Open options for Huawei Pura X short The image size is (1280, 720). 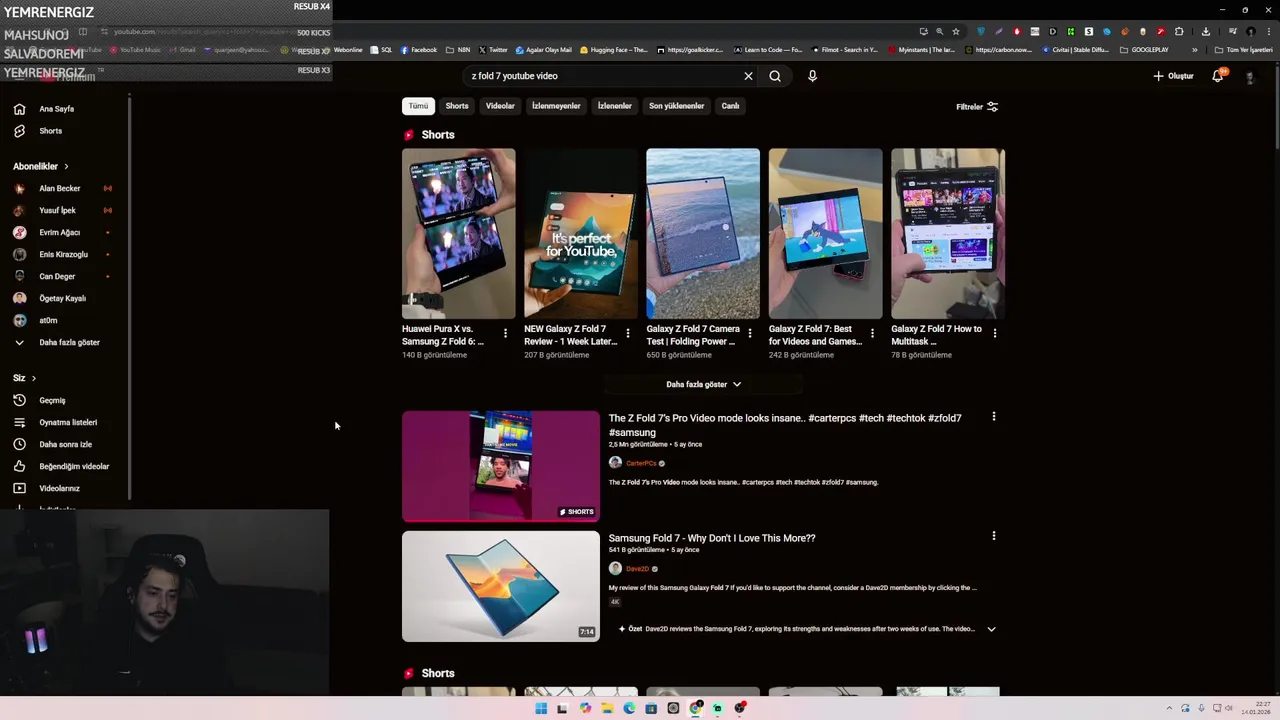(505, 333)
